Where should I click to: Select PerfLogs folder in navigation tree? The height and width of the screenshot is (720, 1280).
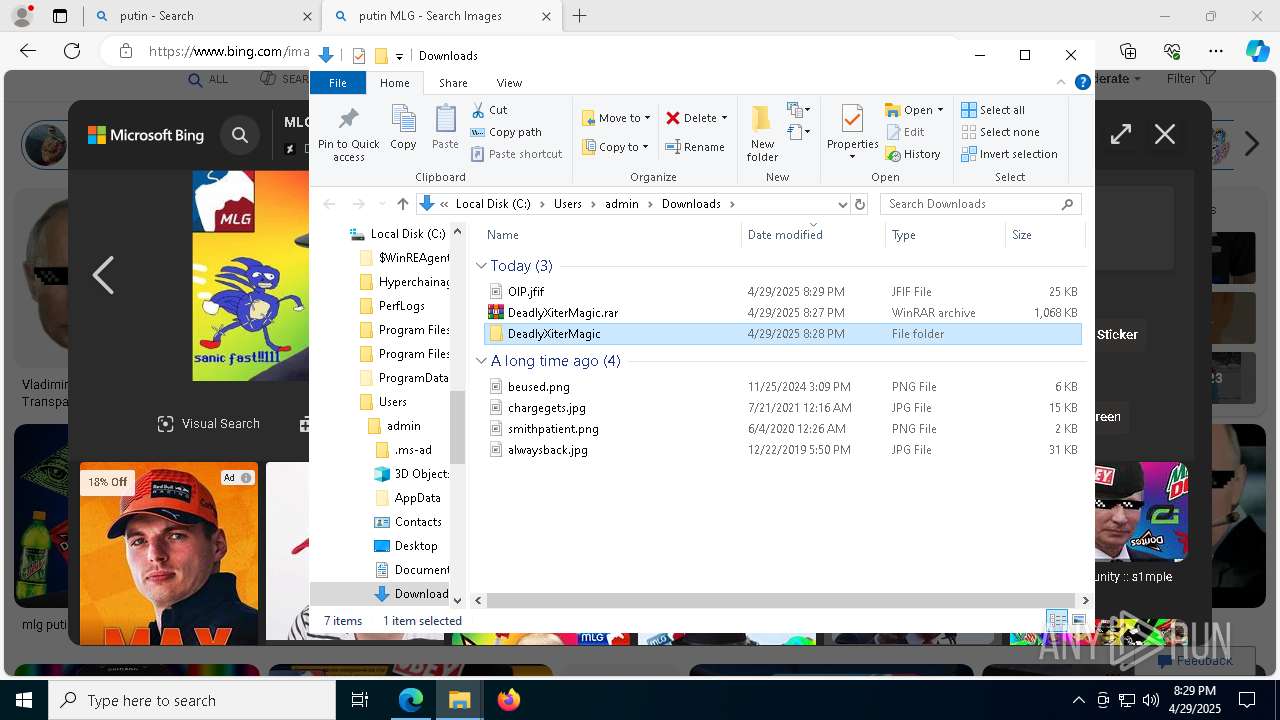tap(391, 306)
